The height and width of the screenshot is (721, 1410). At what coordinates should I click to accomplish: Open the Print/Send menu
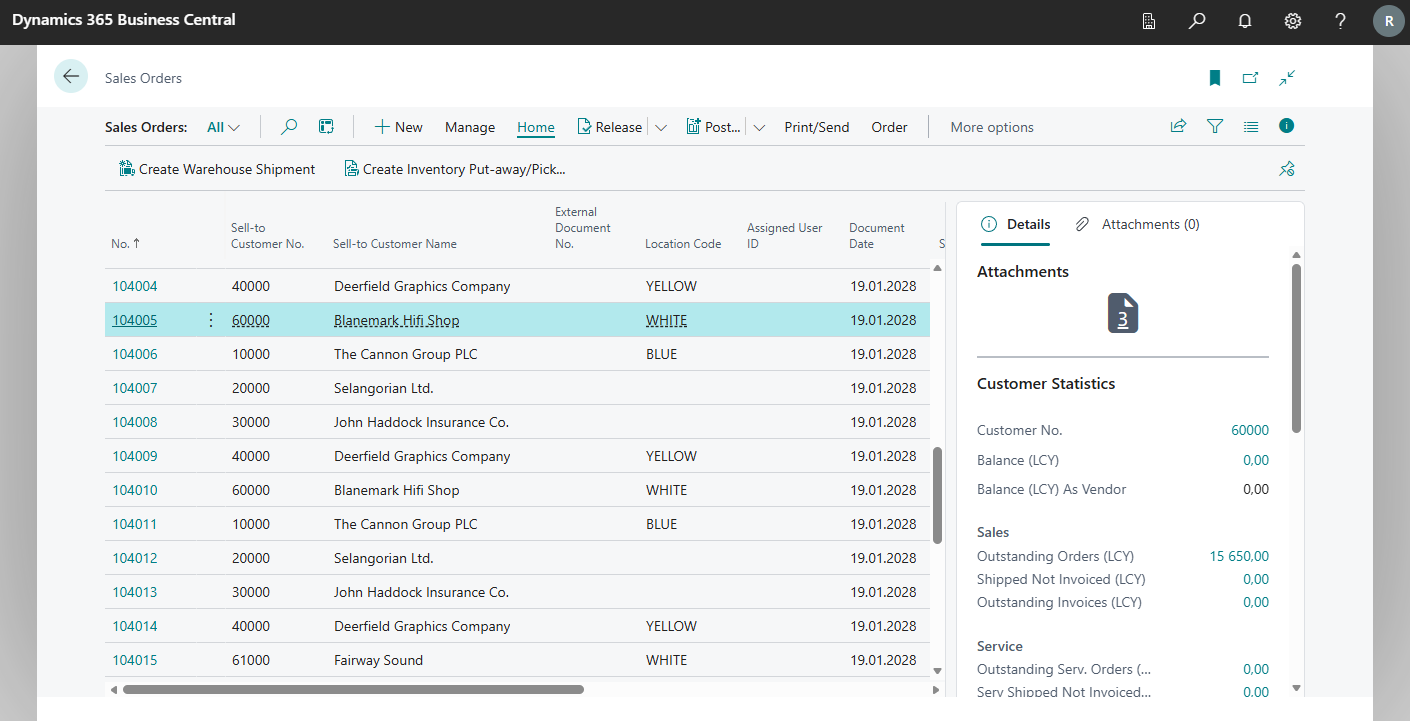(816, 127)
